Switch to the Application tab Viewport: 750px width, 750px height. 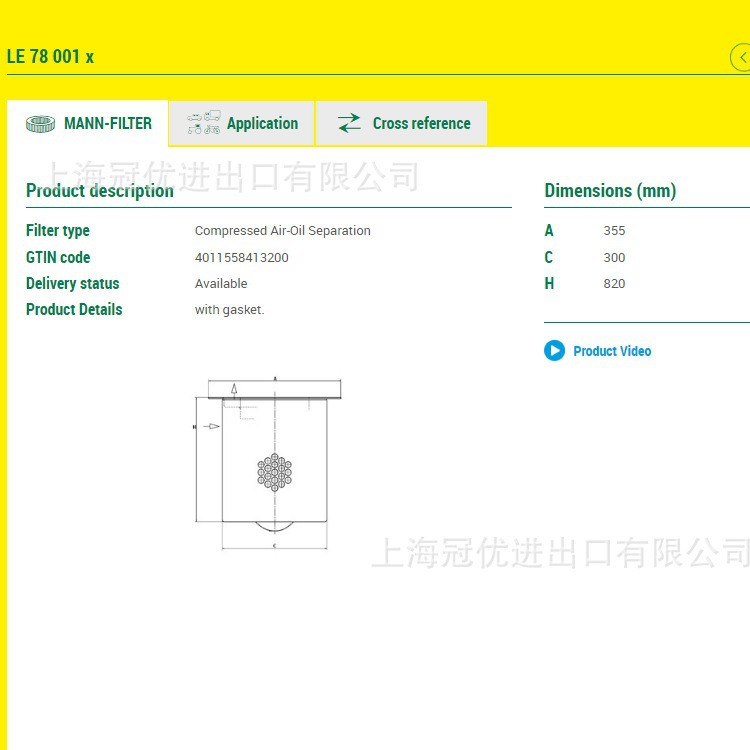[x=242, y=123]
